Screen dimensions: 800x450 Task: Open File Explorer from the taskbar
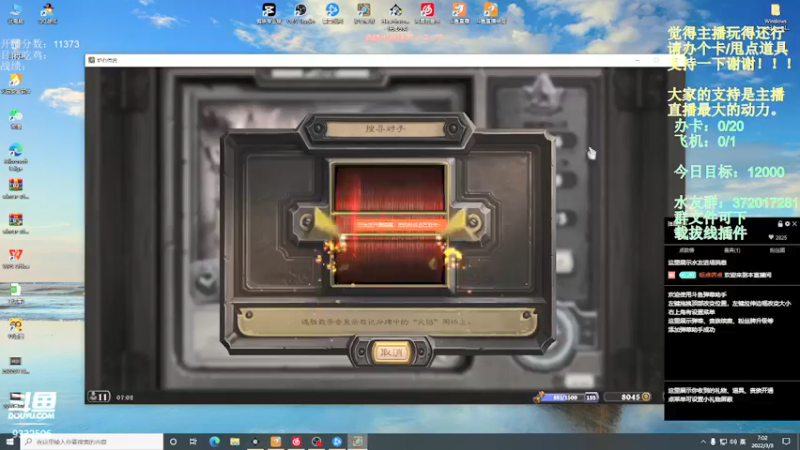pos(235,441)
